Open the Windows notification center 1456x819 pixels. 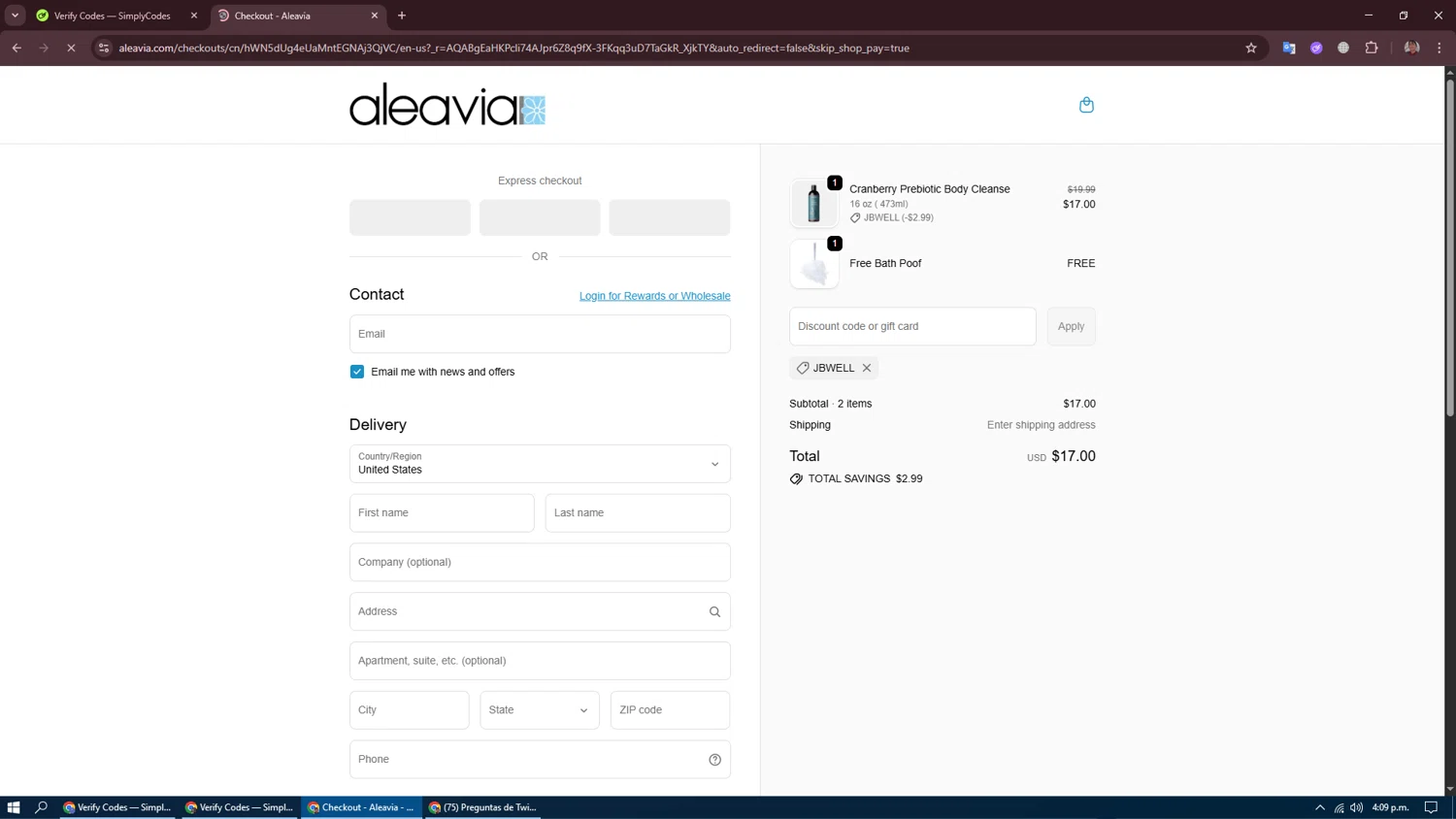click(x=1431, y=807)
